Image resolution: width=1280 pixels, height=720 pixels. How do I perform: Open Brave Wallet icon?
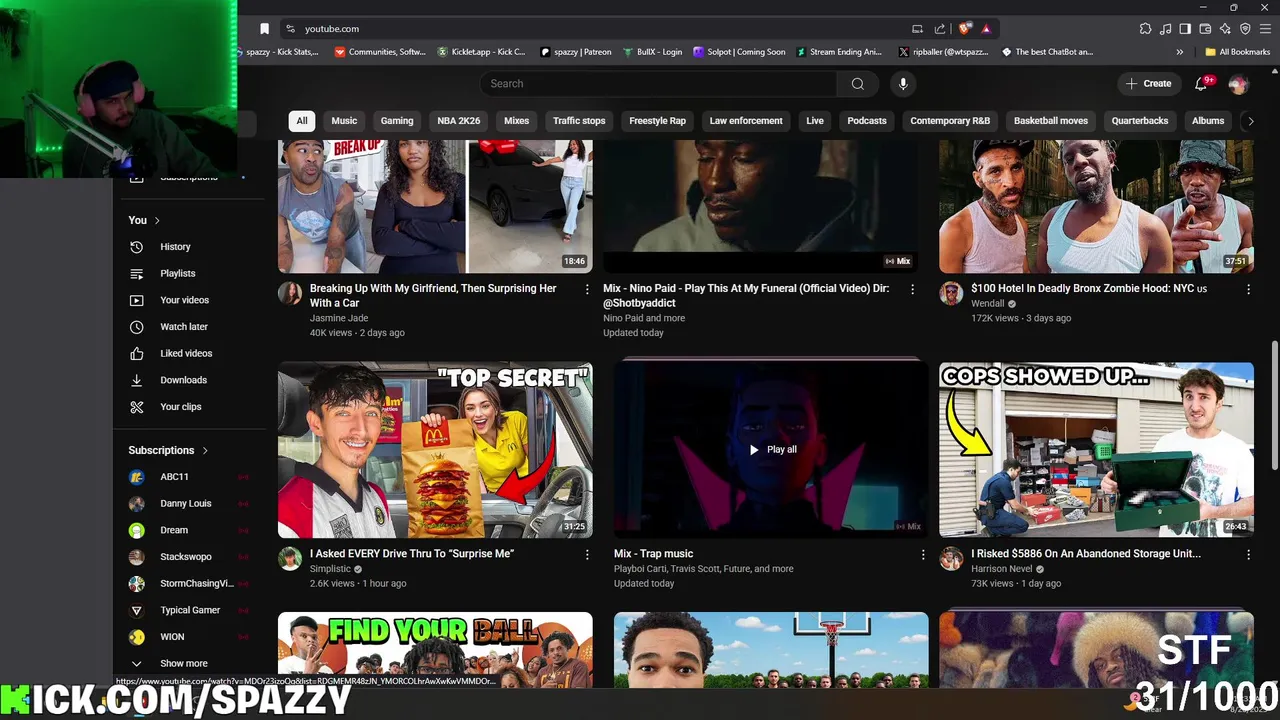click(x=1205, y=29)
